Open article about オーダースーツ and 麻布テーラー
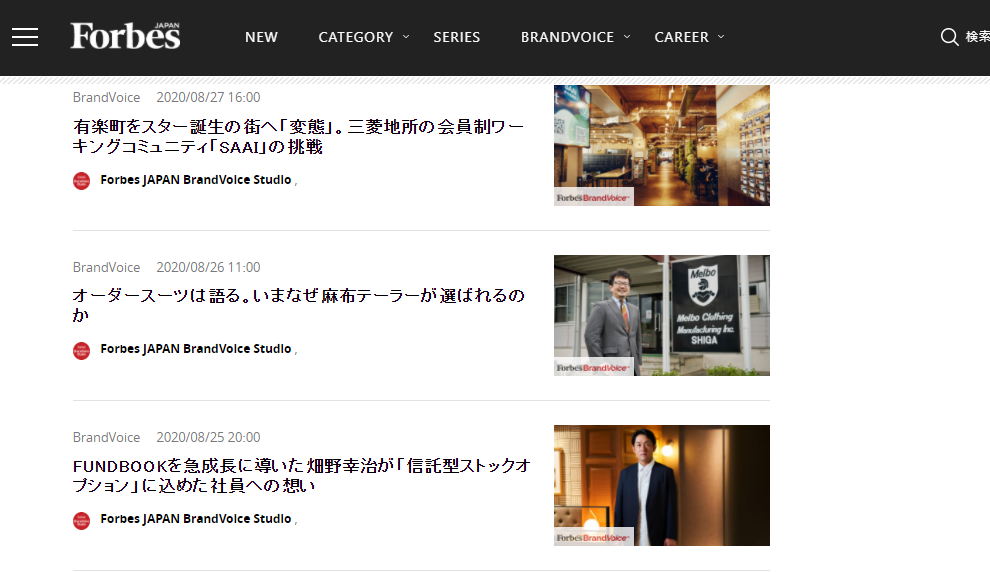 pyautogui.click(x=299, y=305)
